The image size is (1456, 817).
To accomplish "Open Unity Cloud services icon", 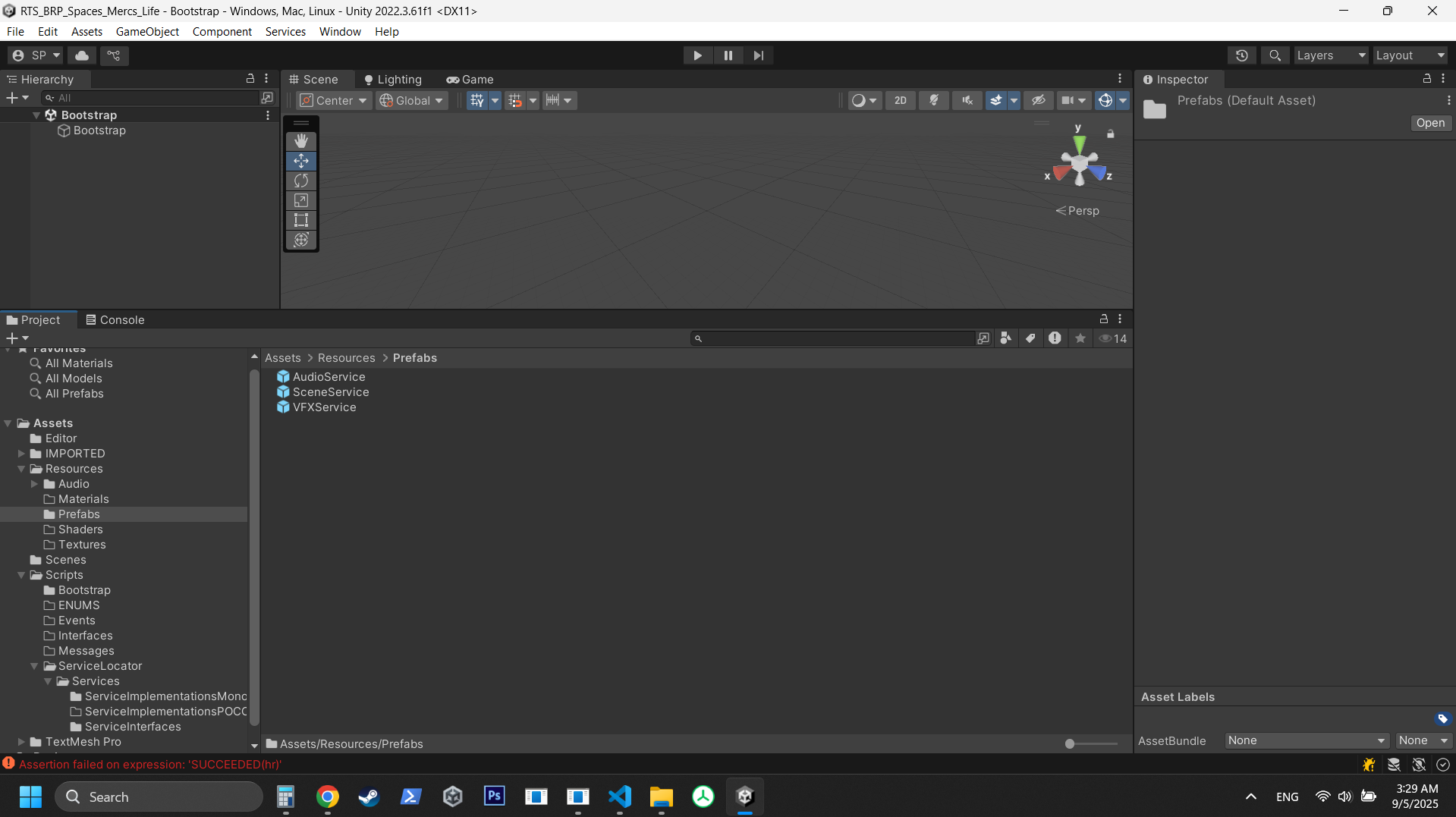I will [82, 55].
